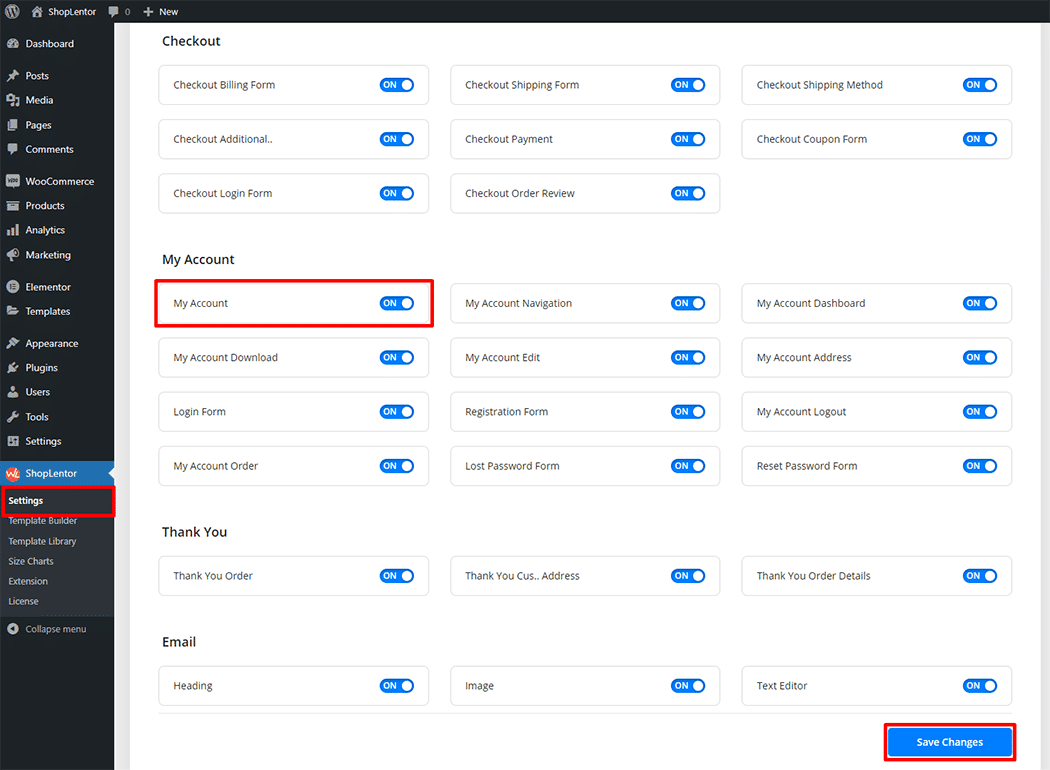The height and width of the screenshot is (770, 1050).
Task: Click the Appearance brush icon
Action: coord(13,343)
